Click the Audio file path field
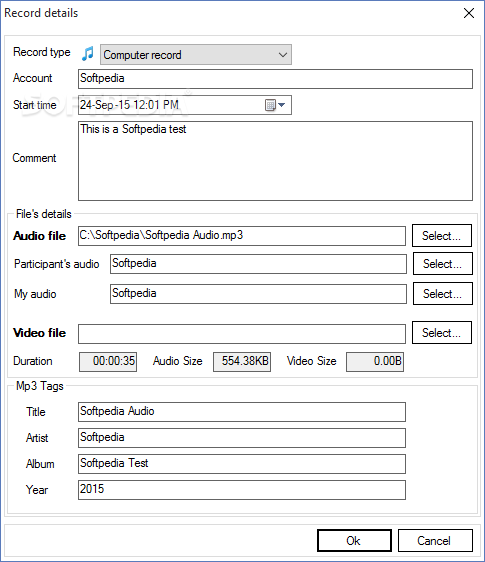The width and height of the screenshot is (485, 562). tap(242, 236)
